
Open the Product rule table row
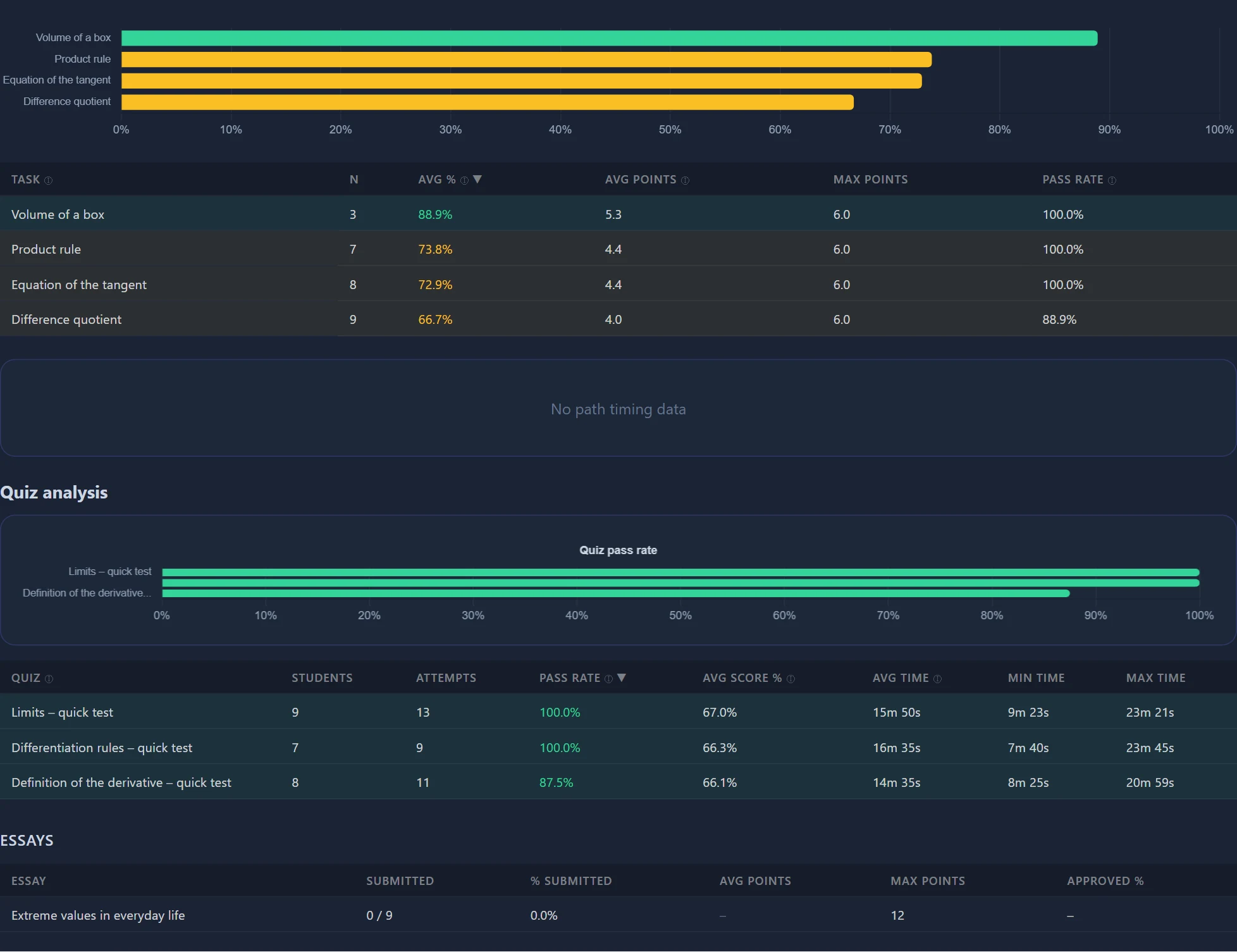[618, 249]
